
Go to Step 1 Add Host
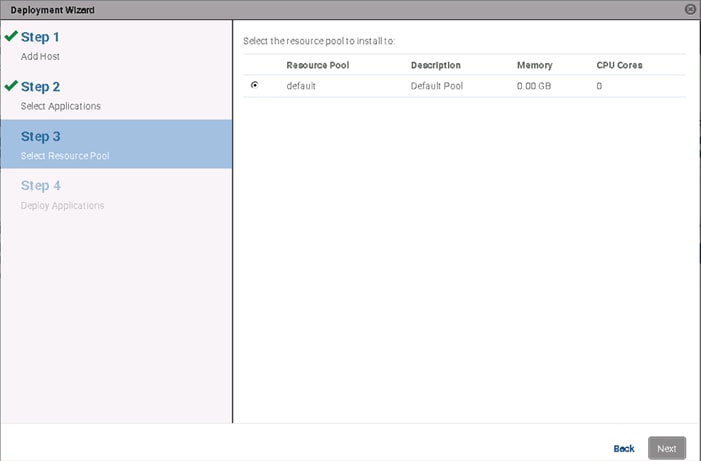(x=116, y=46)
